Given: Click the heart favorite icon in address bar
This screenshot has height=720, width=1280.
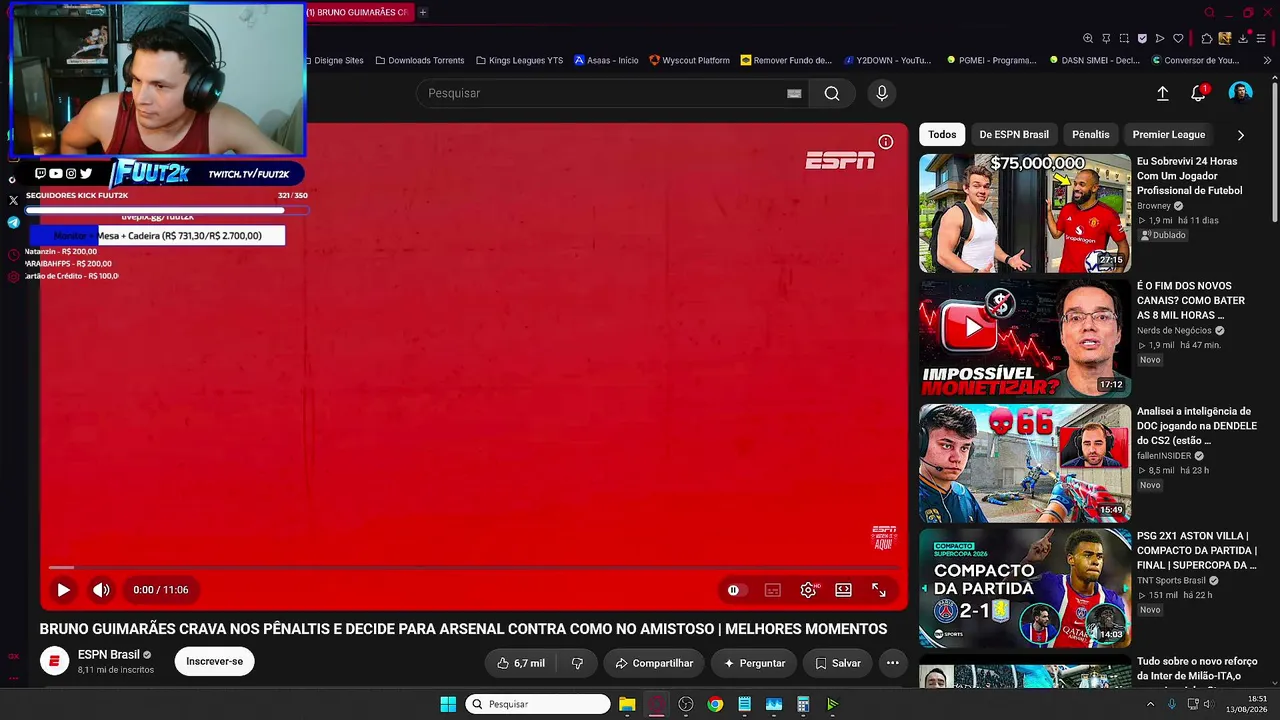Looking at the screenshot, I should [x=1178, y=38].
